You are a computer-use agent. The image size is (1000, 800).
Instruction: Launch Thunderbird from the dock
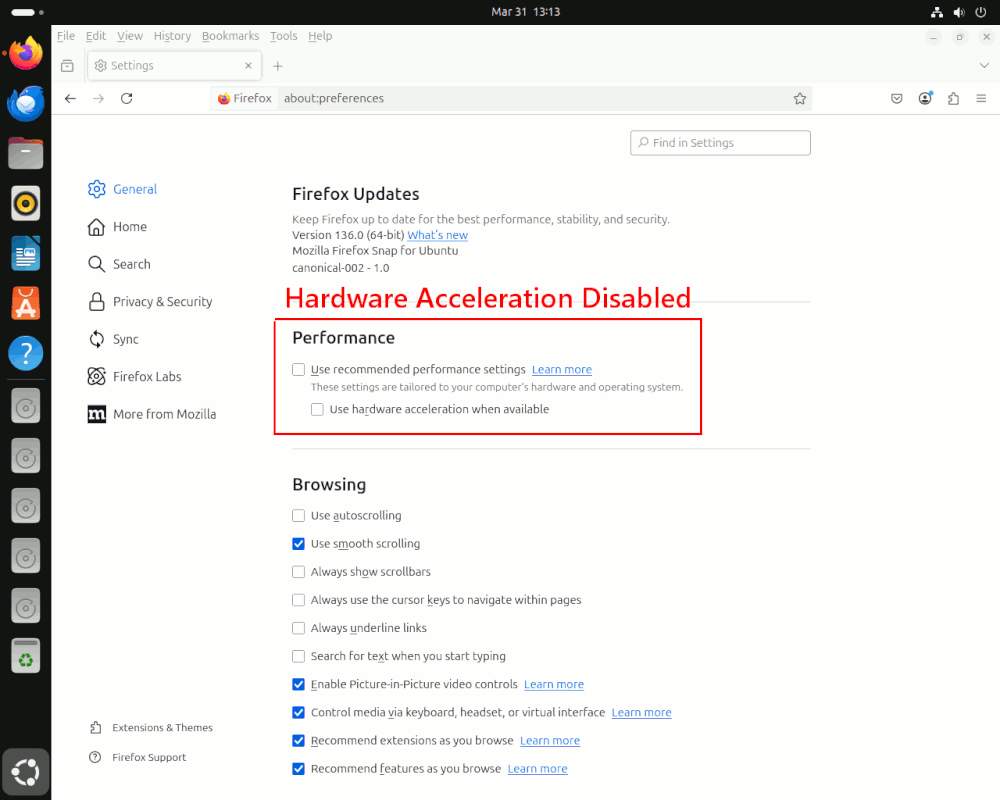click(26, 103)
